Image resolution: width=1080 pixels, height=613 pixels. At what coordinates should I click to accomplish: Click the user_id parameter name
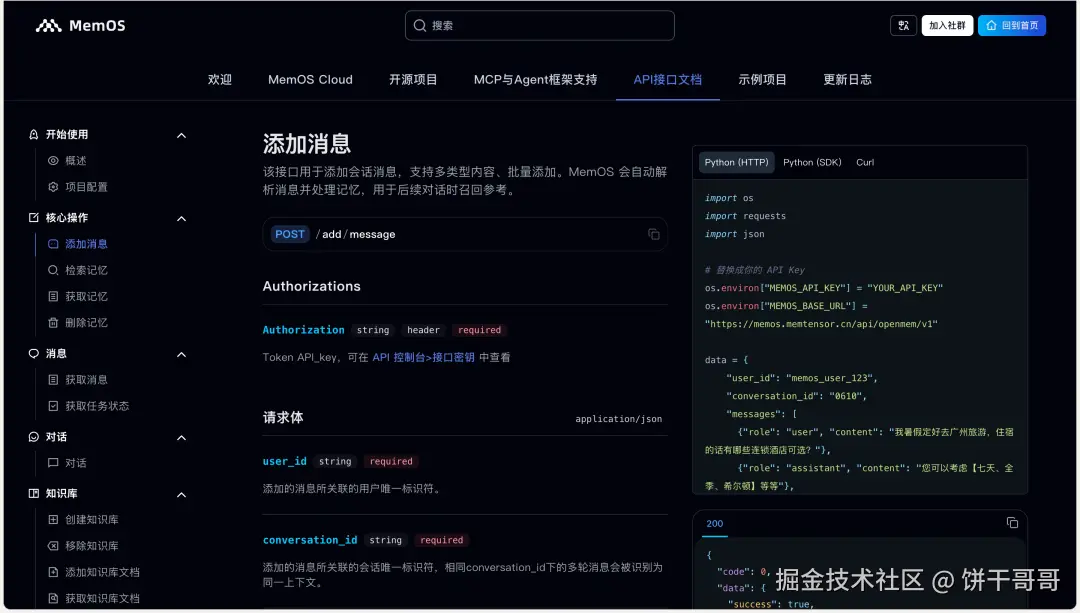[284, 461]
